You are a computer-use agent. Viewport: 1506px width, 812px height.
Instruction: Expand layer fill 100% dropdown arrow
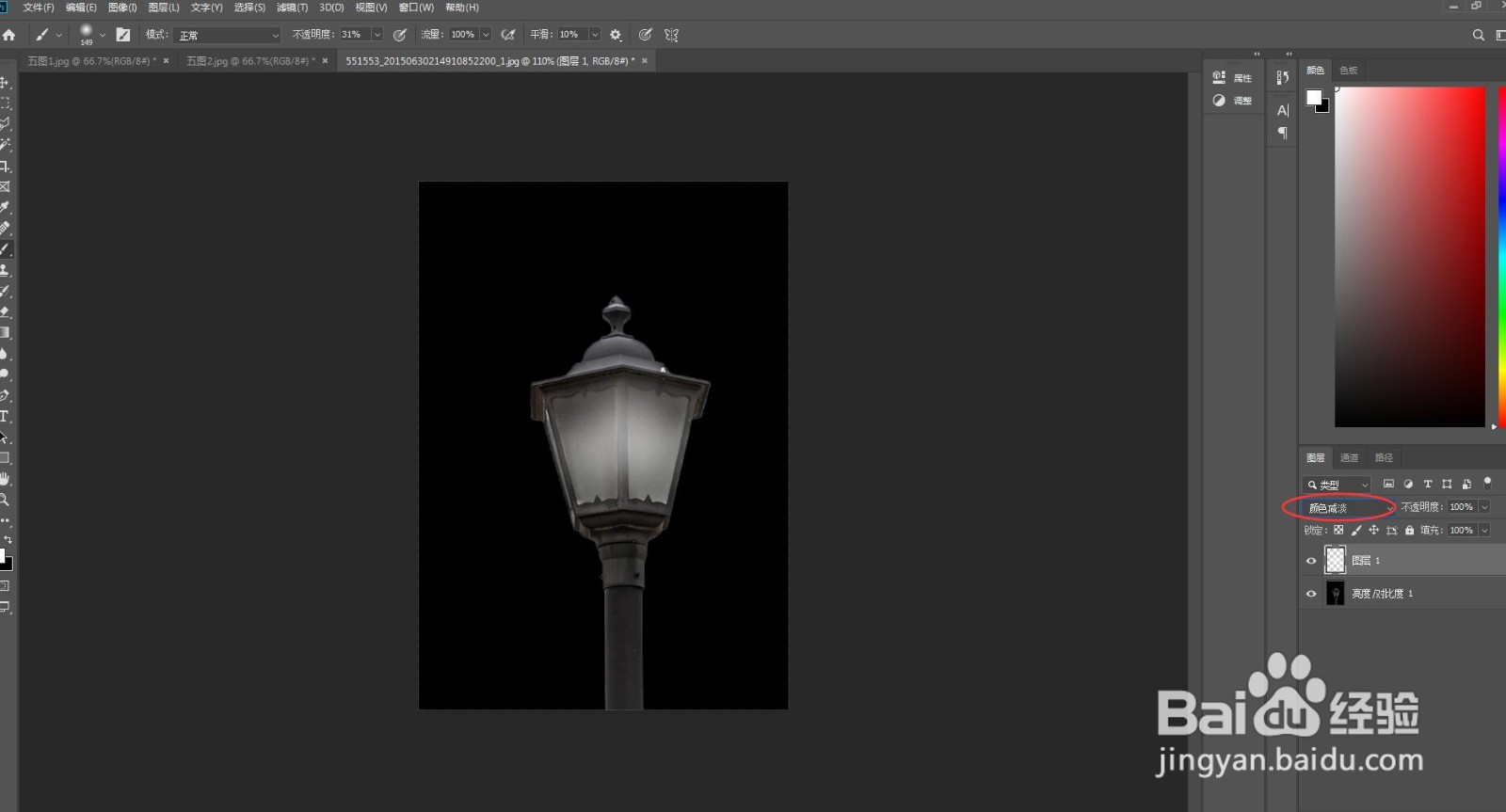1484,531
